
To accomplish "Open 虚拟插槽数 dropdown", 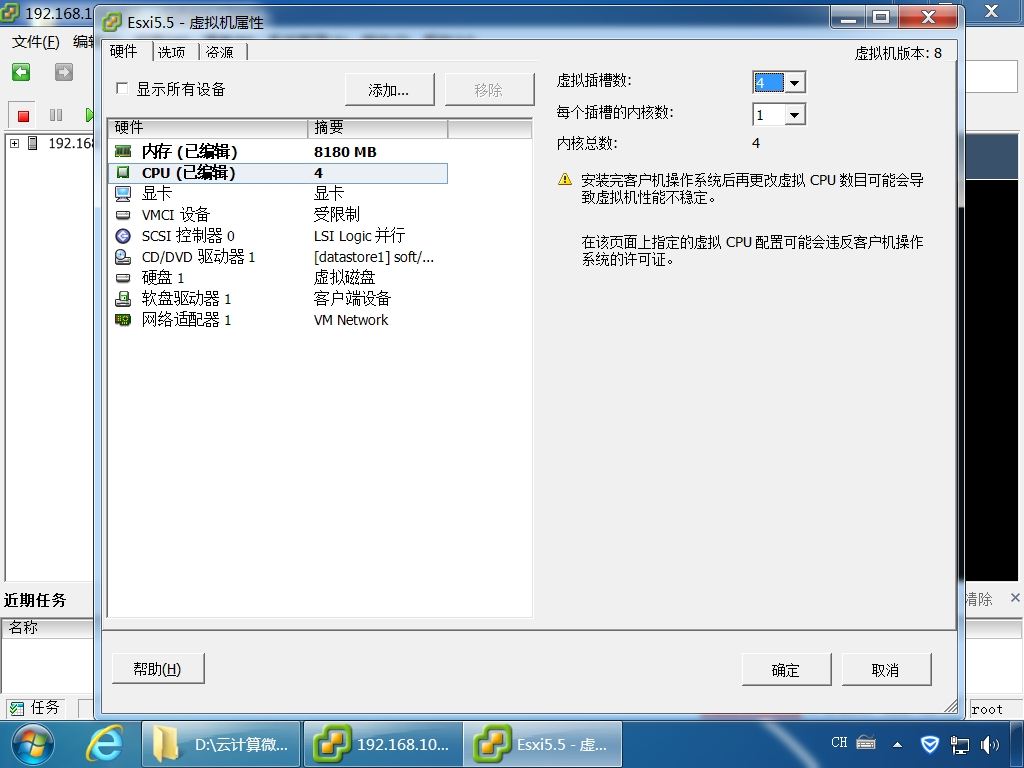I will coord(793,83).
